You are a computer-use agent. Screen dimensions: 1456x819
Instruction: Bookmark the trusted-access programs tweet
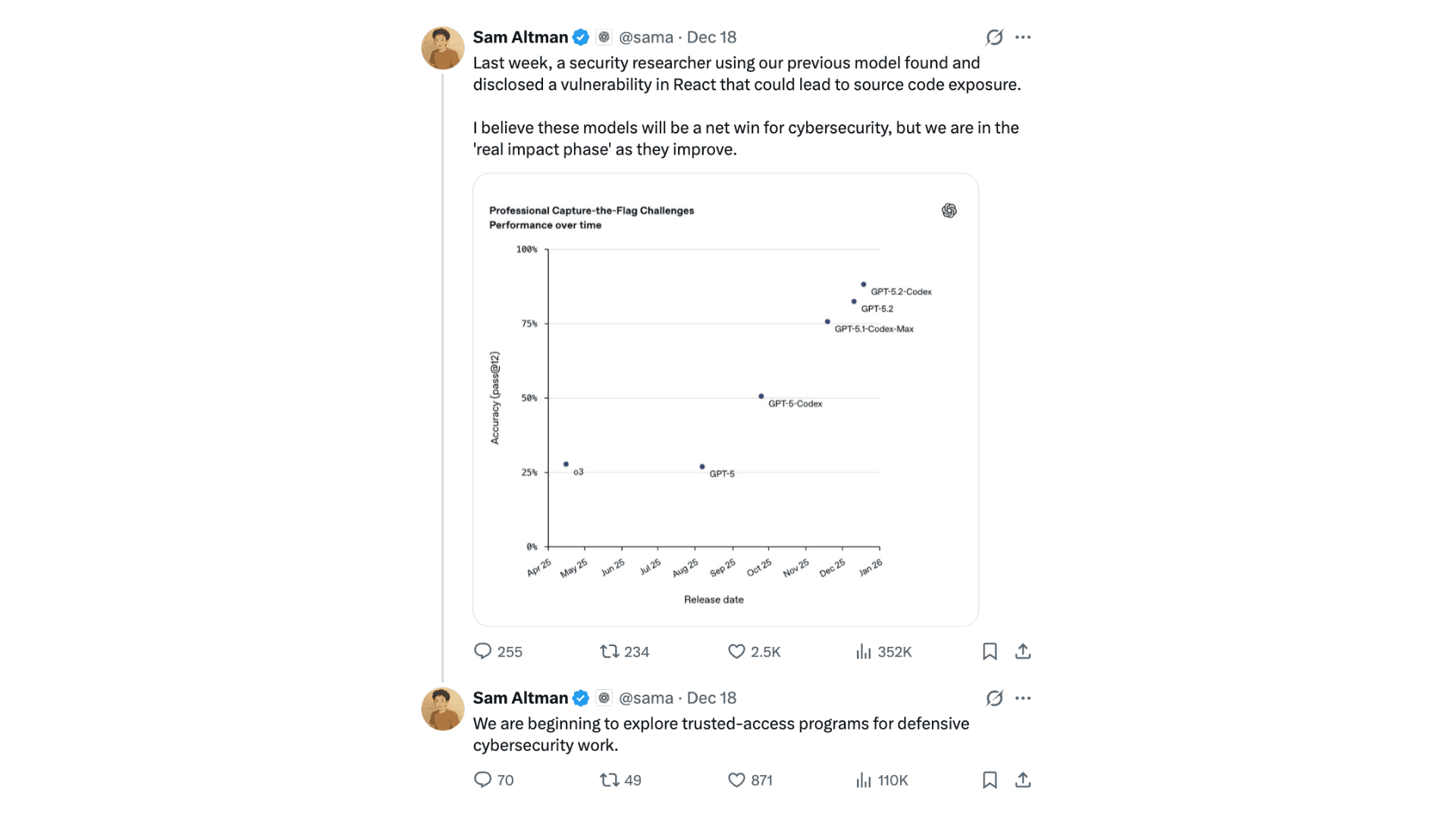tap(990, 780)
